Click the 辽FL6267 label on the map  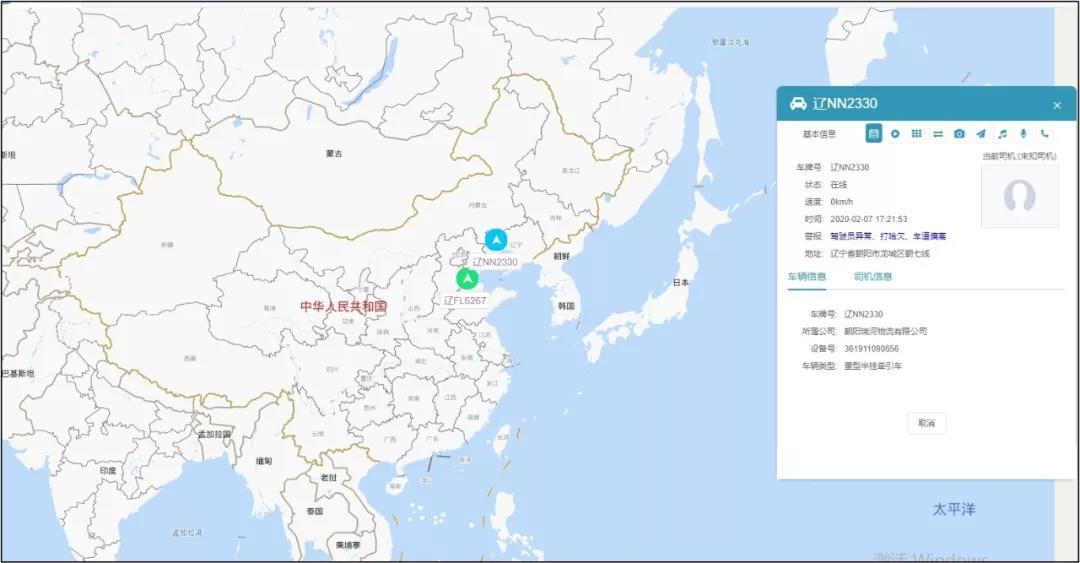coord(466,300)
